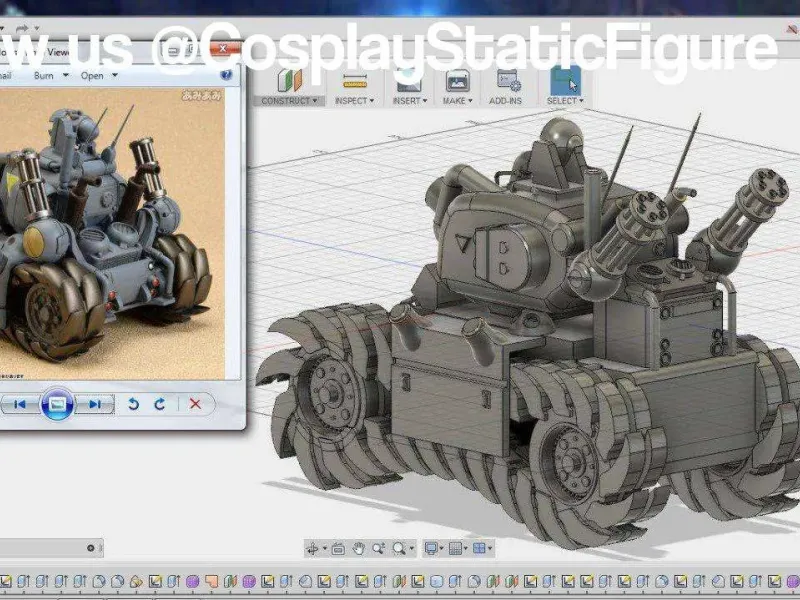The image size is (800, 600).
Task: Go to next photo in viewer
Action: click(94, 404)
